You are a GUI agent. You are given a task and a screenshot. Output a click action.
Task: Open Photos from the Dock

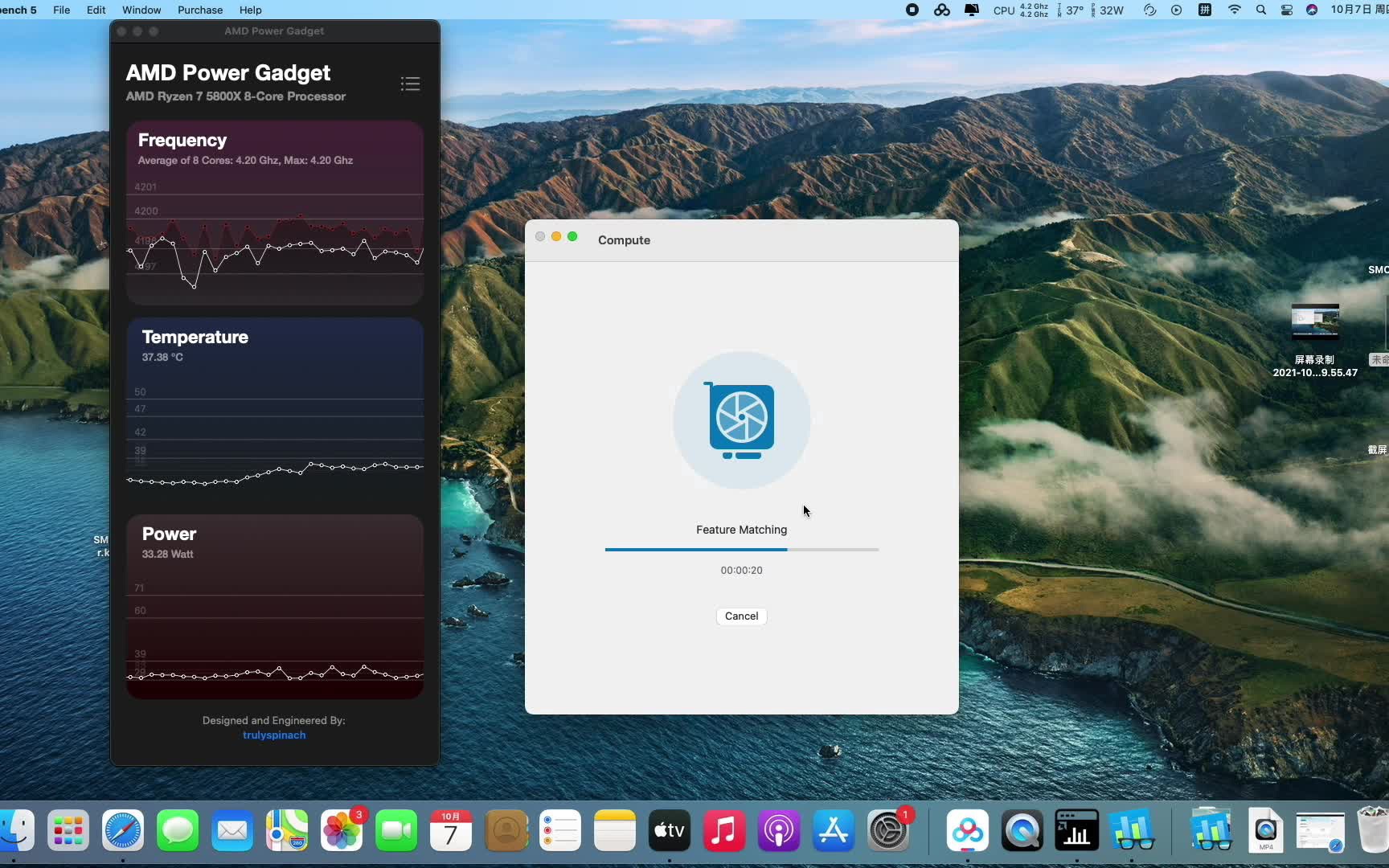(342, 830)
